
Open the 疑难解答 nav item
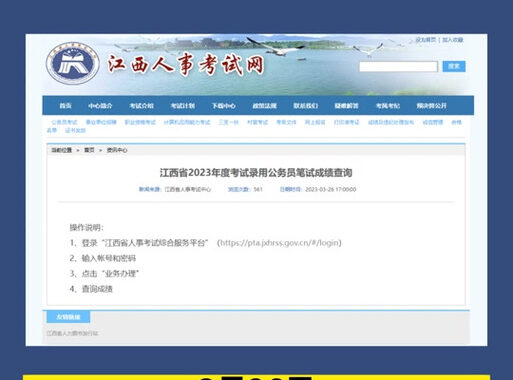click(347, 106)
